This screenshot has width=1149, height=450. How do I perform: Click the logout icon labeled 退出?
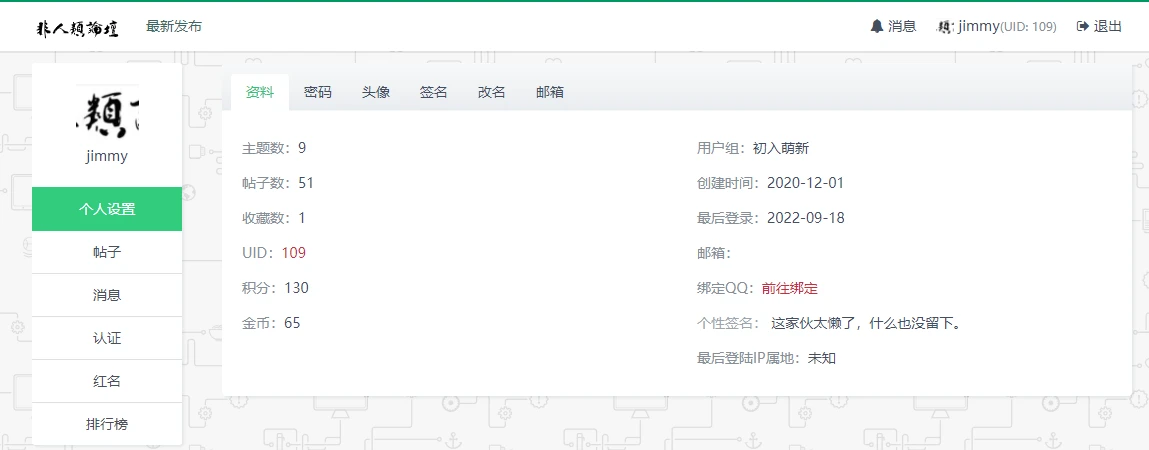1082,27
